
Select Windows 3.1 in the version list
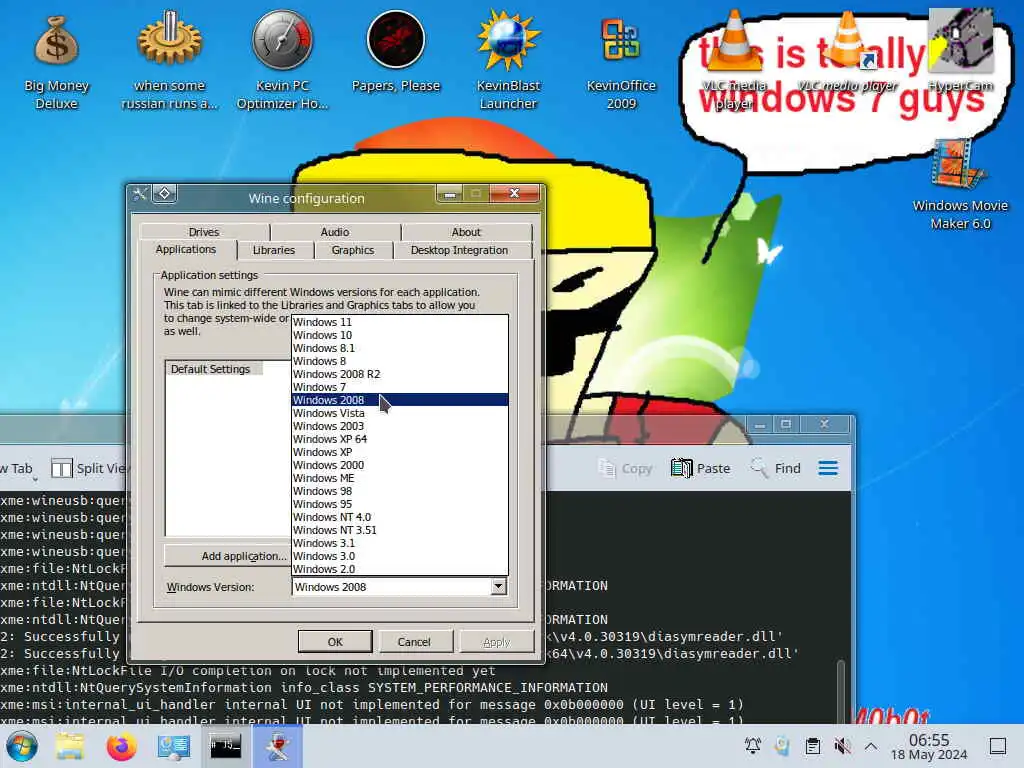(x=400, y=543)
